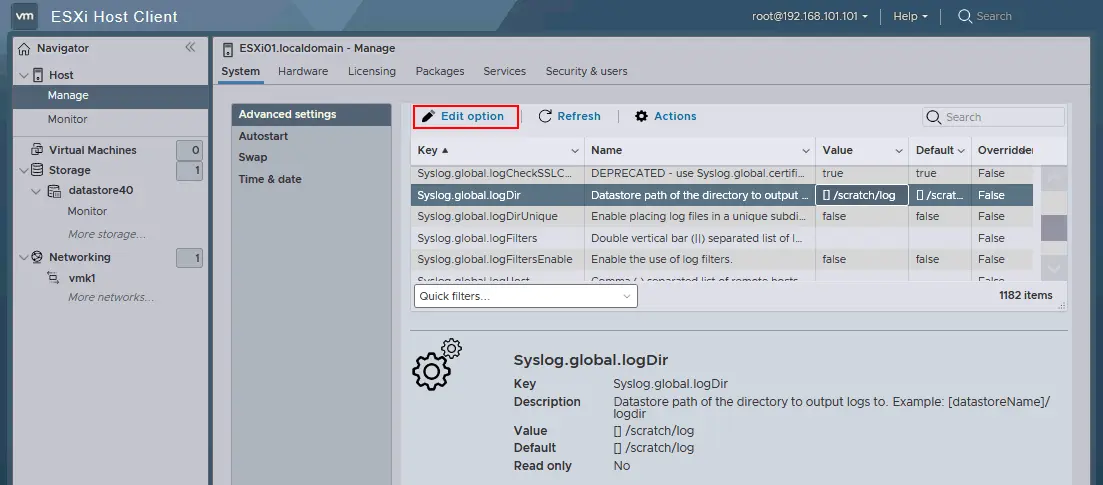Click the Host server icon in Navigator
This screenshot has height=485, width=1103.
point(38,75)
